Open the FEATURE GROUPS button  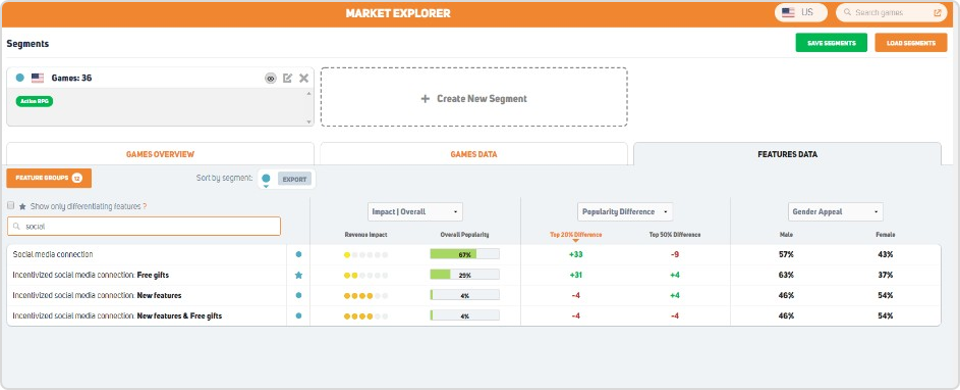point(49,178)
